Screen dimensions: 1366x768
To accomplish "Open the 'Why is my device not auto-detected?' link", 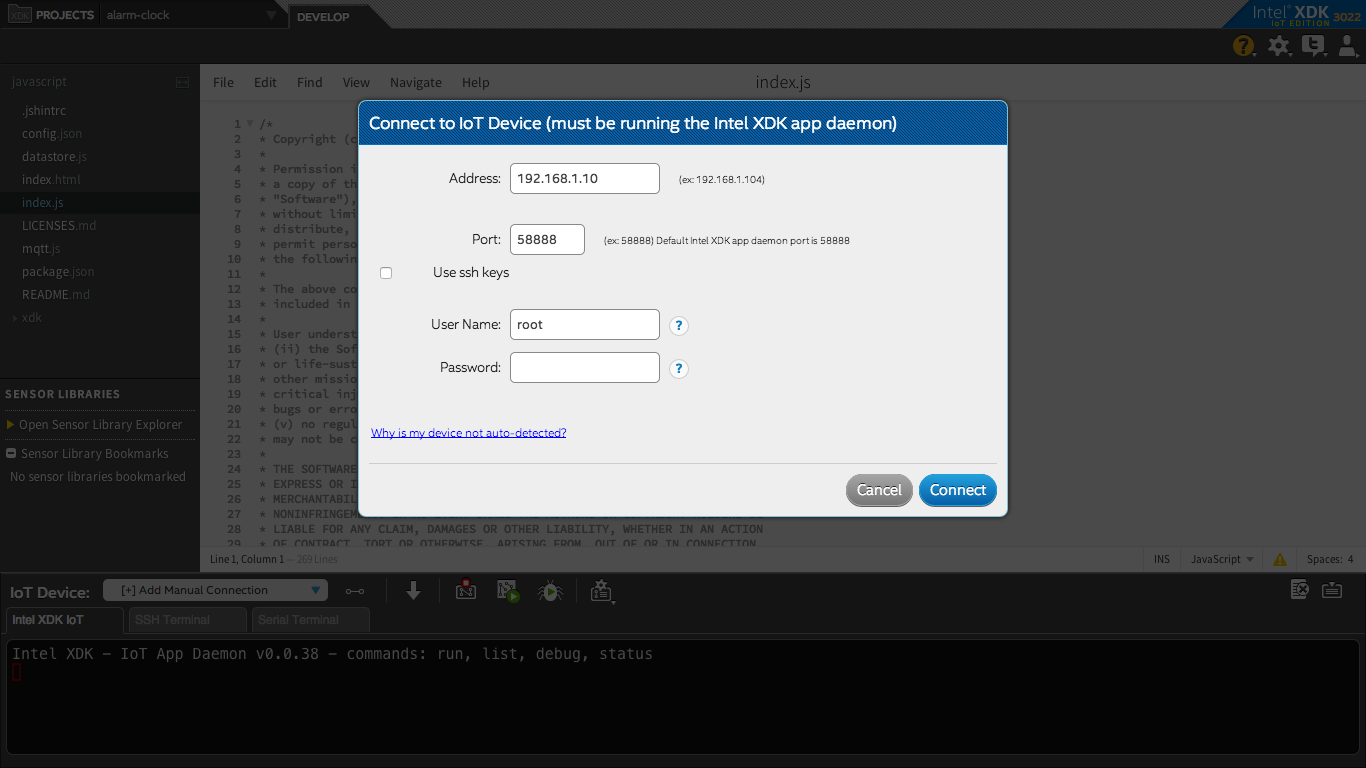I will [469, 433].
